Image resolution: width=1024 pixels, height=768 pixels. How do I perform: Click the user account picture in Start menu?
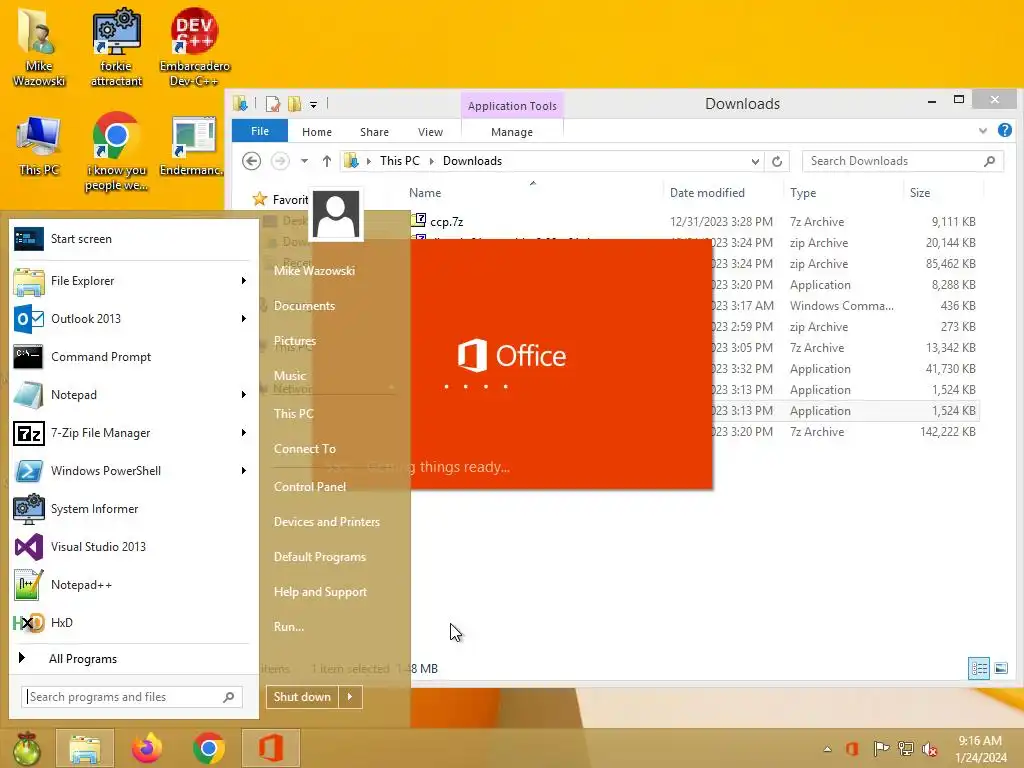(x=336, y=214)
